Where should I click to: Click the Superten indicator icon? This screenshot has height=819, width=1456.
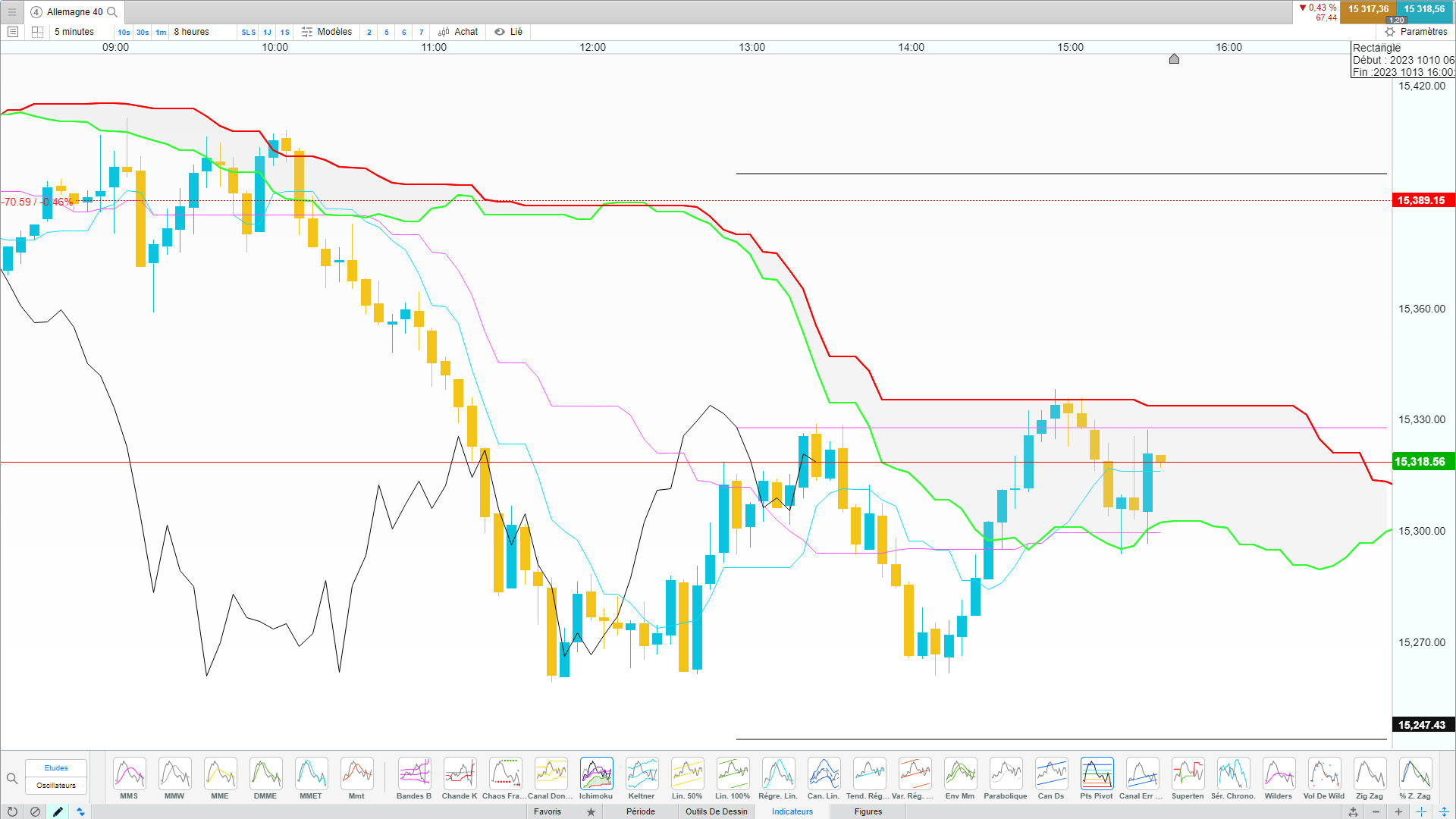[1188, 774]
